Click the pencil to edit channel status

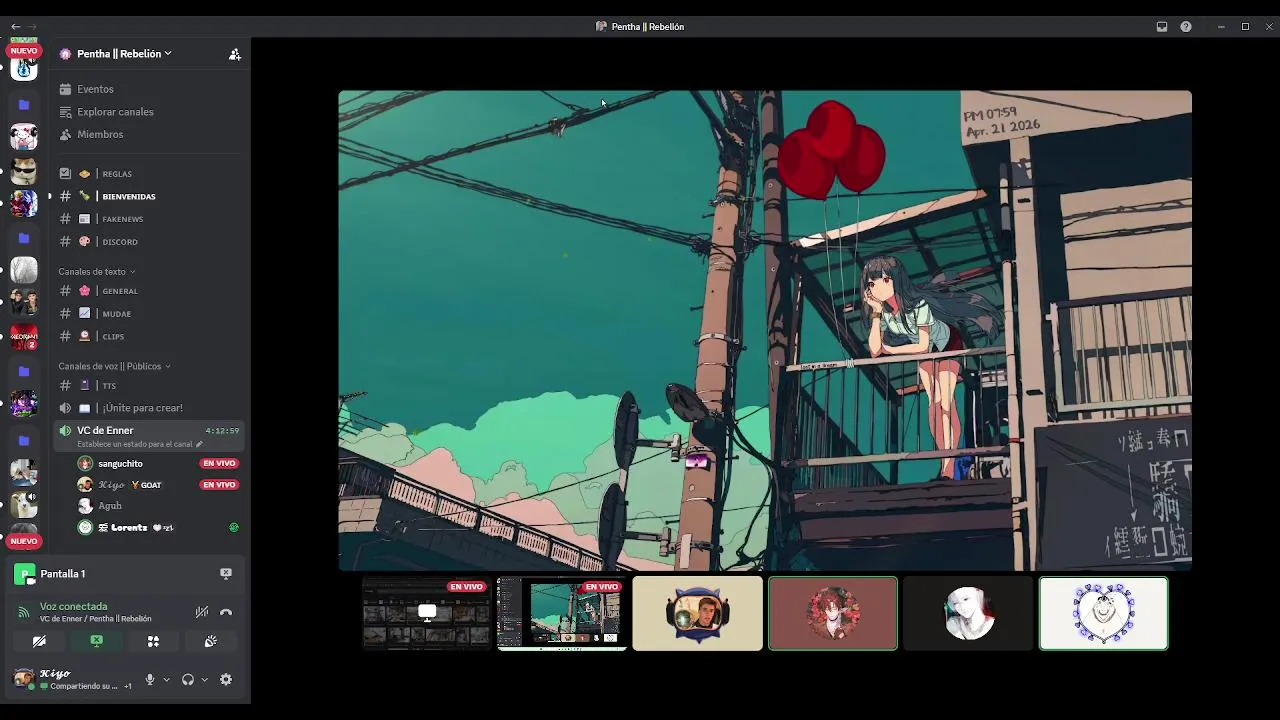199,444
